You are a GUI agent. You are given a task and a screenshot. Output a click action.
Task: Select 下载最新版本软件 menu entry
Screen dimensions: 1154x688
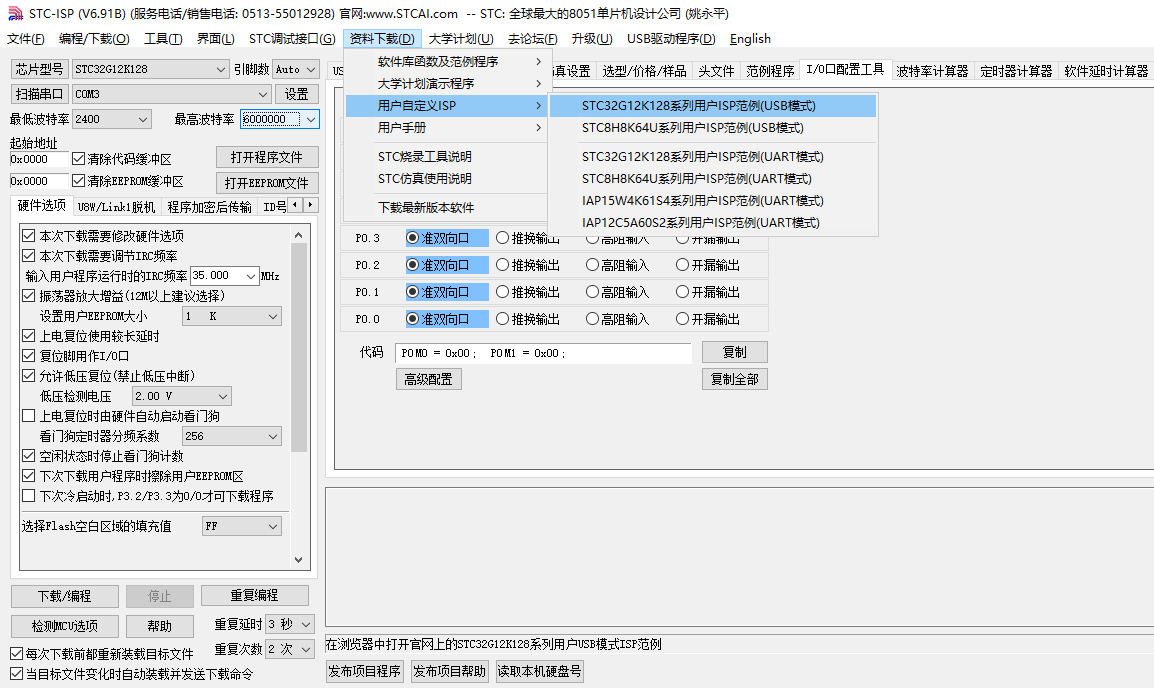pyautogui.click(x=446, y=208)
